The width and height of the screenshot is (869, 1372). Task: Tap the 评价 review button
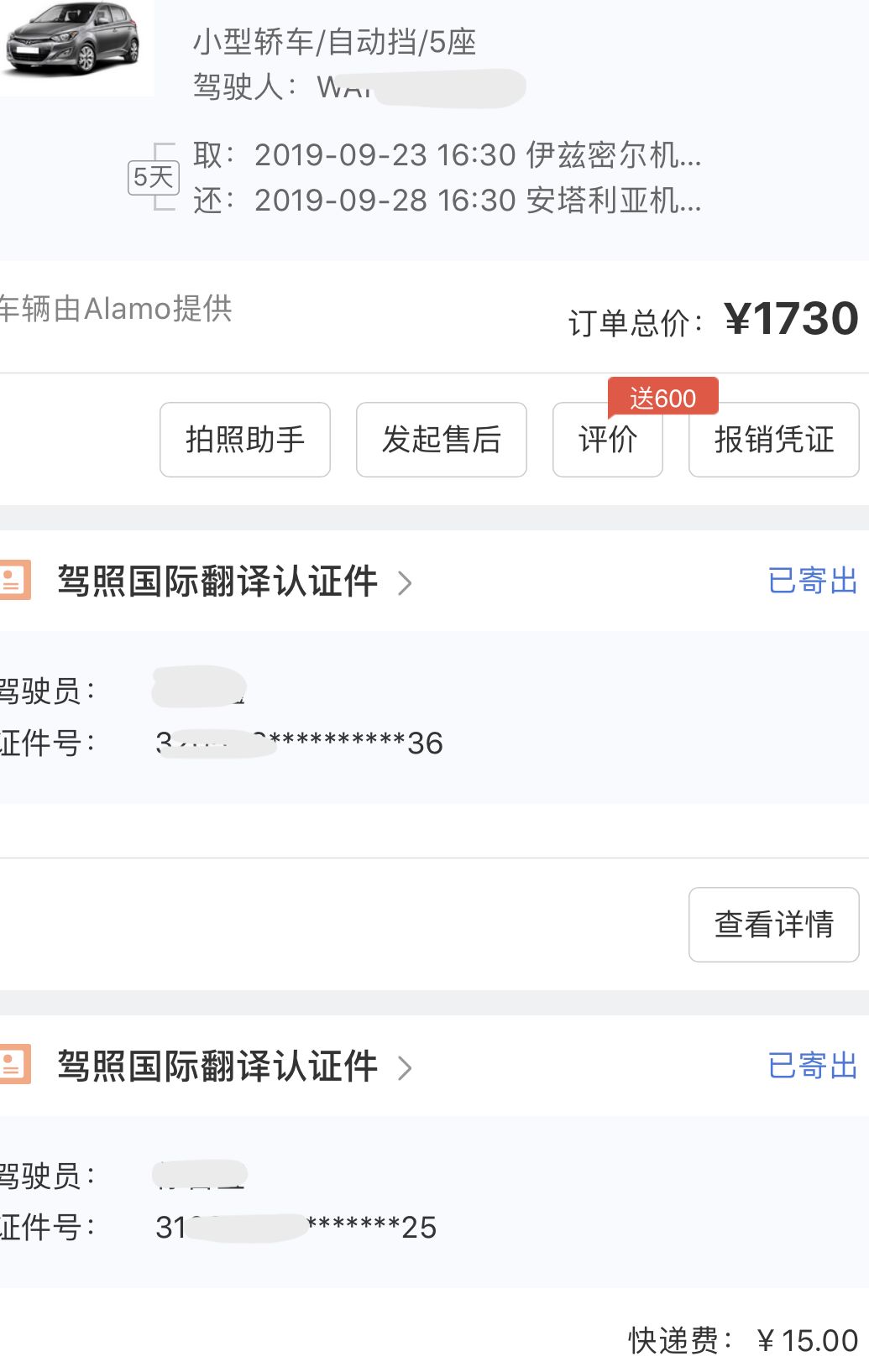pyautogui.click(x=608, y=440)
